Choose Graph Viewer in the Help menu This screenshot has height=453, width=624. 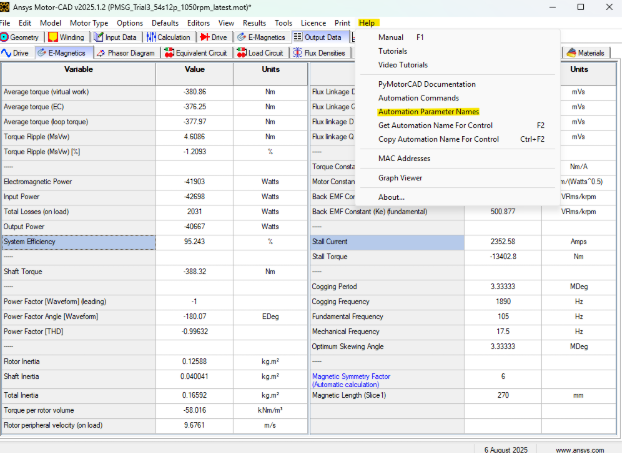tap(400, 178)
